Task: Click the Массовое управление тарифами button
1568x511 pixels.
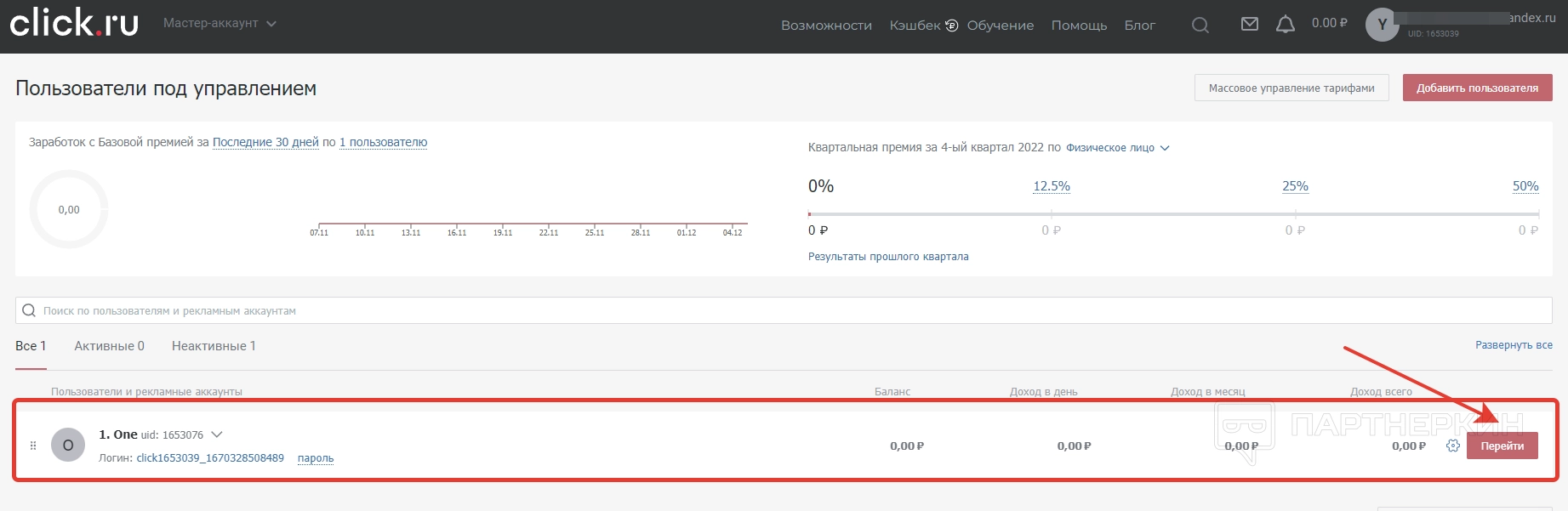Action: (1291, 88)
